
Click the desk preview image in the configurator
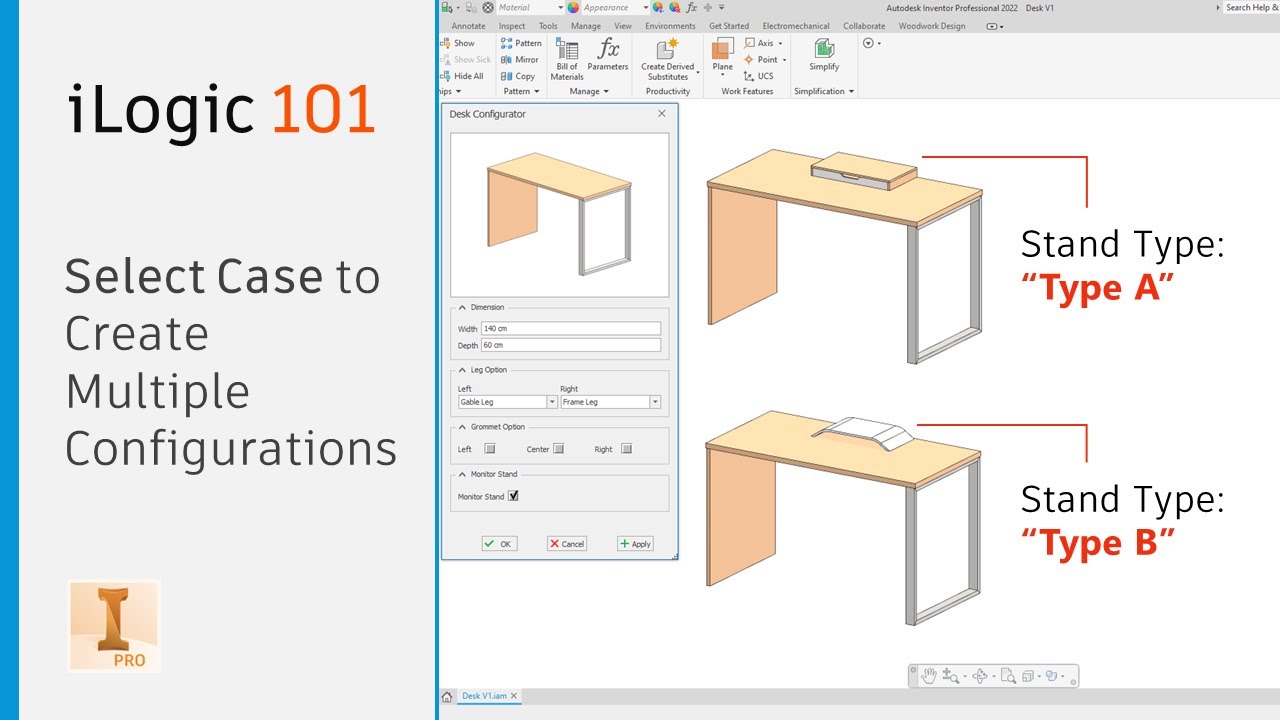coord(559,215)
